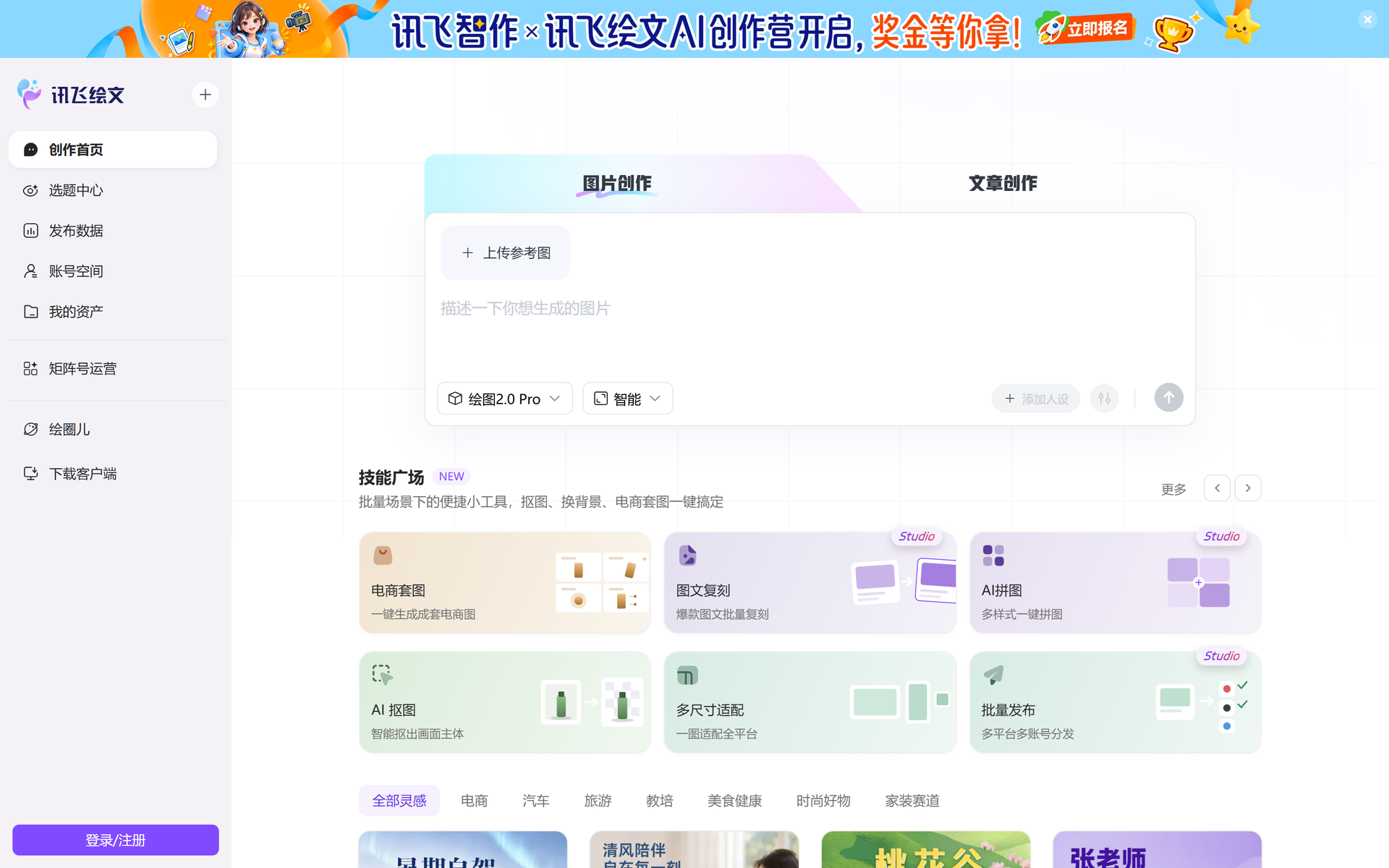Open 选题中心 in sidebar
1389x868 pixels.
[113, 190]
